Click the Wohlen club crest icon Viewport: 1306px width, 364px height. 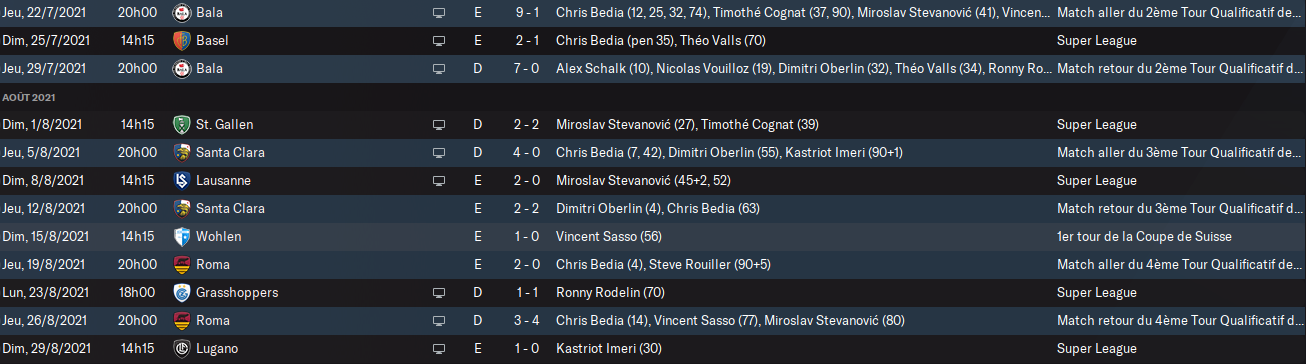[x=181, y=237]
